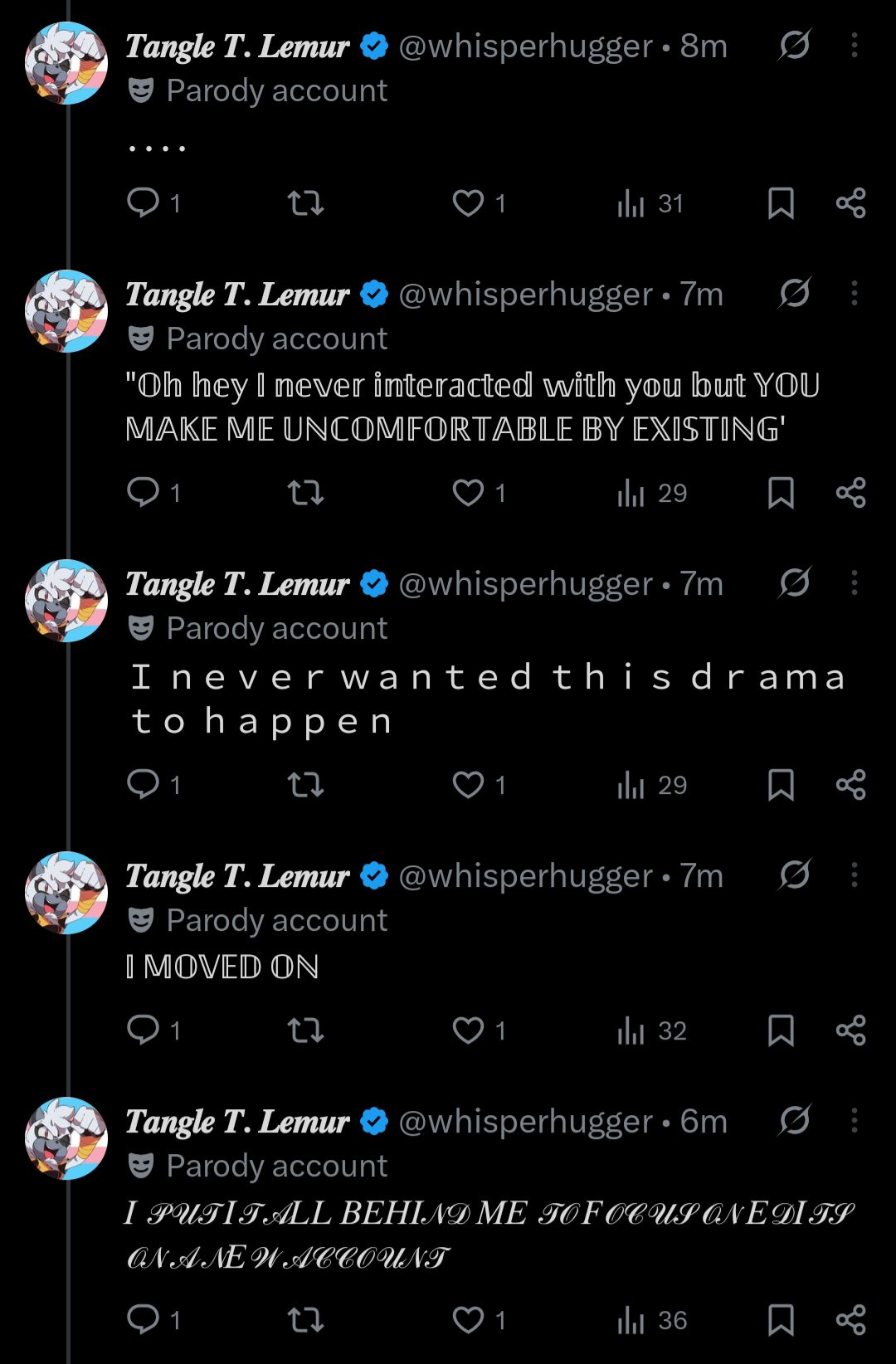Bookmark the "...." tweet
This screenshot has height=1364, width=896.
[x=781, y=203]
